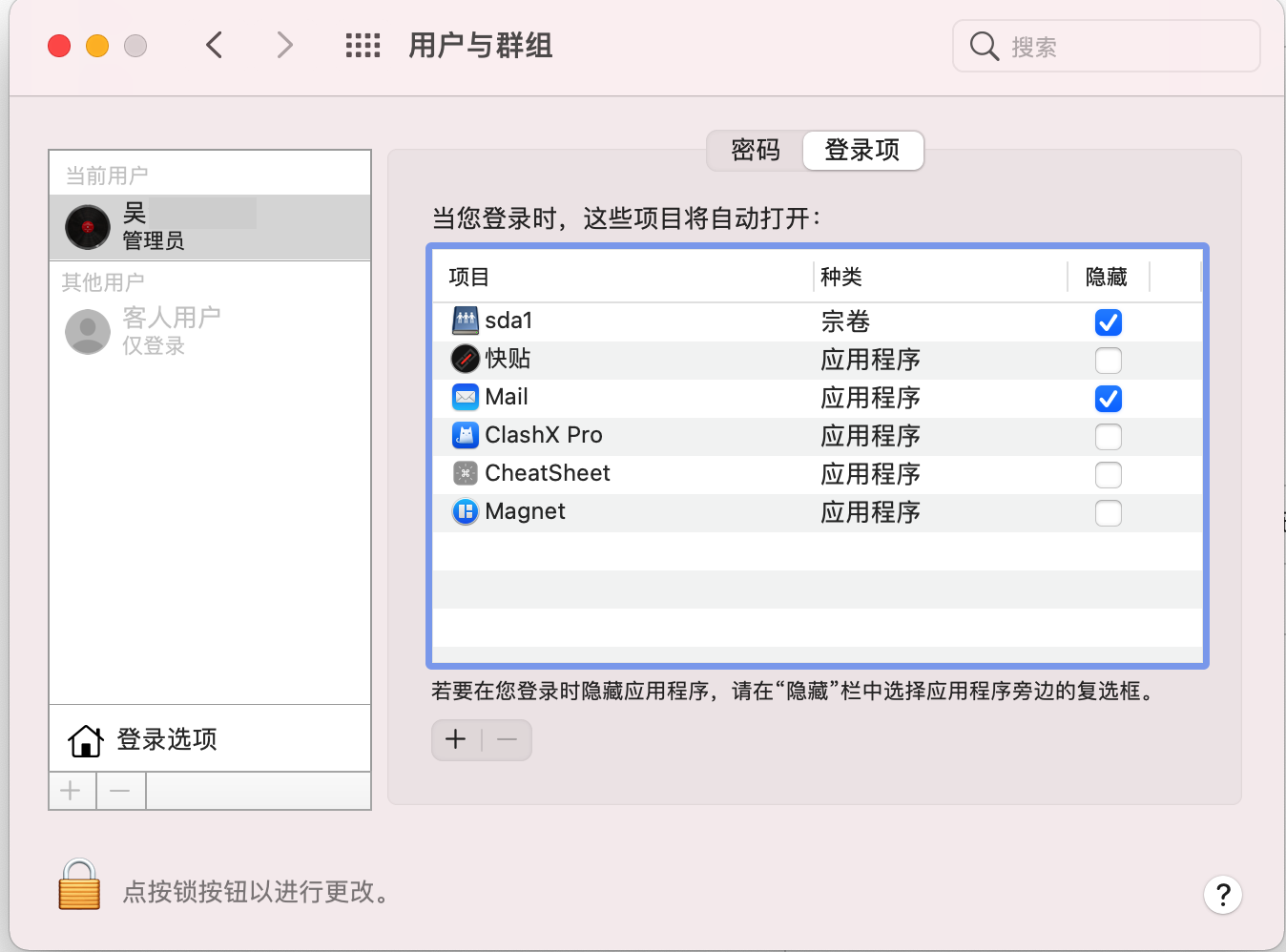This screenshot has width=1286, height=952.
Task: Remove the login item with the minus button
Action: point(508,739)
